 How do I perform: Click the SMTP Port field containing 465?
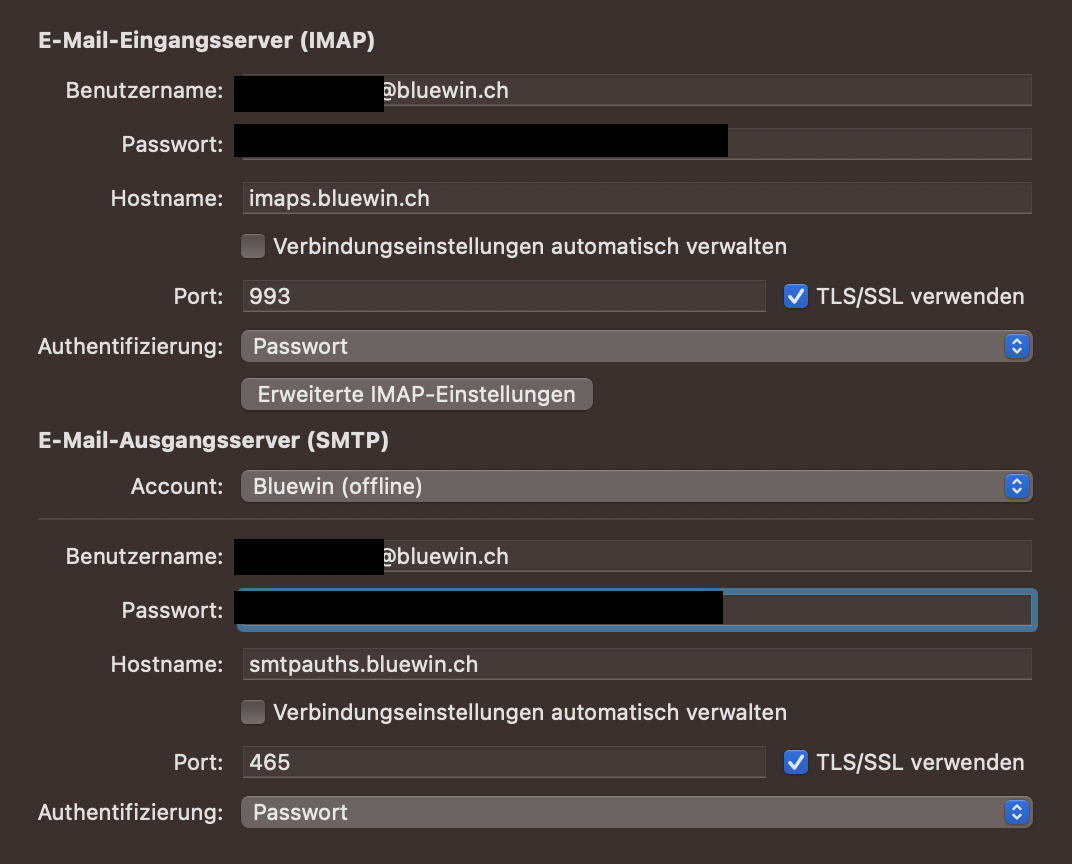[504, 762]
